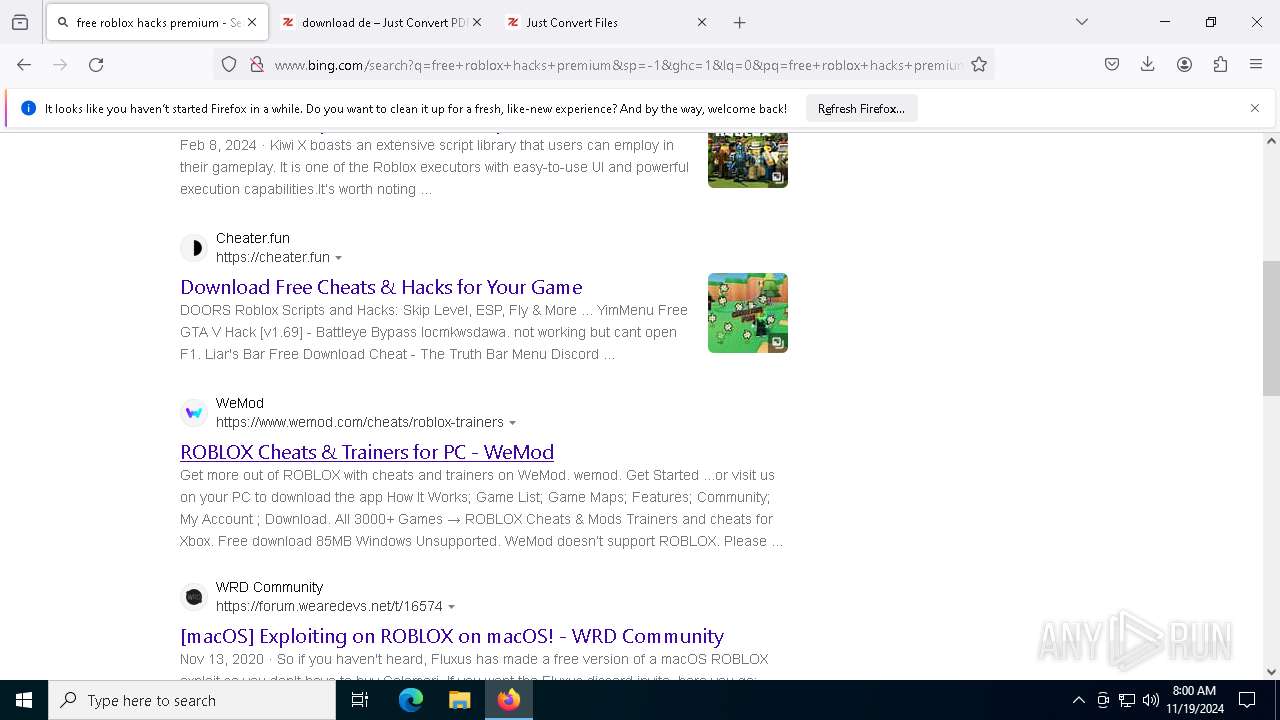Open a new tab
The height and width of the screenshot is (720, 1280).
point(740,22)
